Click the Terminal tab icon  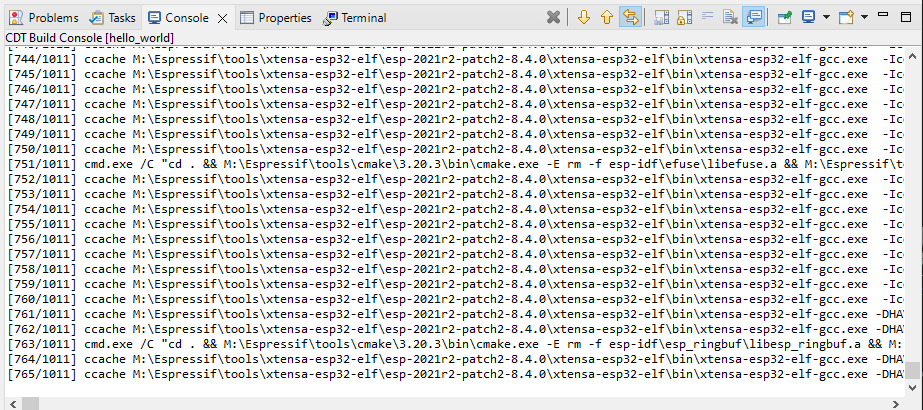330,18
